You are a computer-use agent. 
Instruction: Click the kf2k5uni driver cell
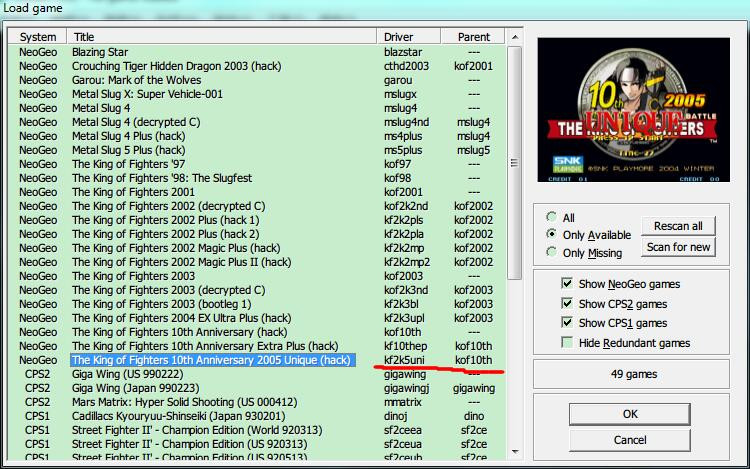tap(404, 360)
